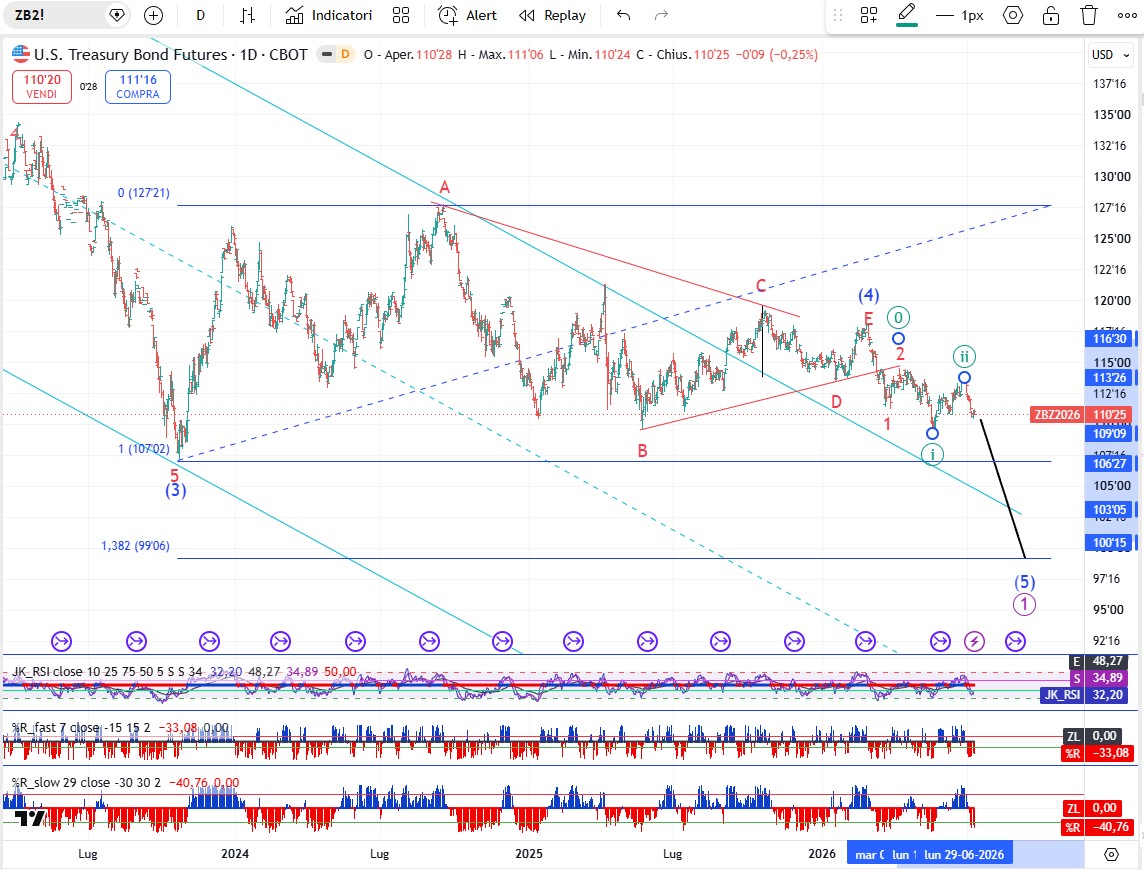The image size is (1144, 870).
Task: Open drawing settings hexagon icon
Action: [1013, 15]
